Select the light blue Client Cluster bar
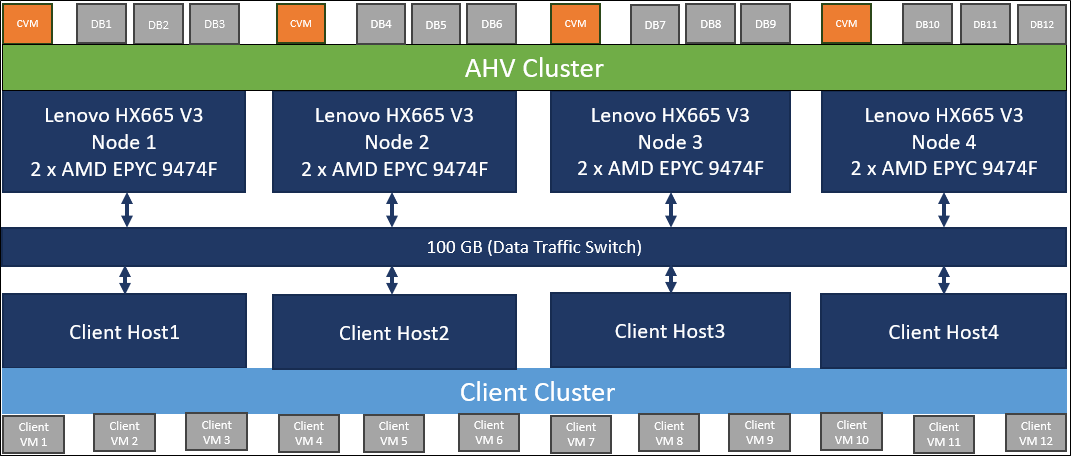 pyautogui.click(x=535, y=391)
